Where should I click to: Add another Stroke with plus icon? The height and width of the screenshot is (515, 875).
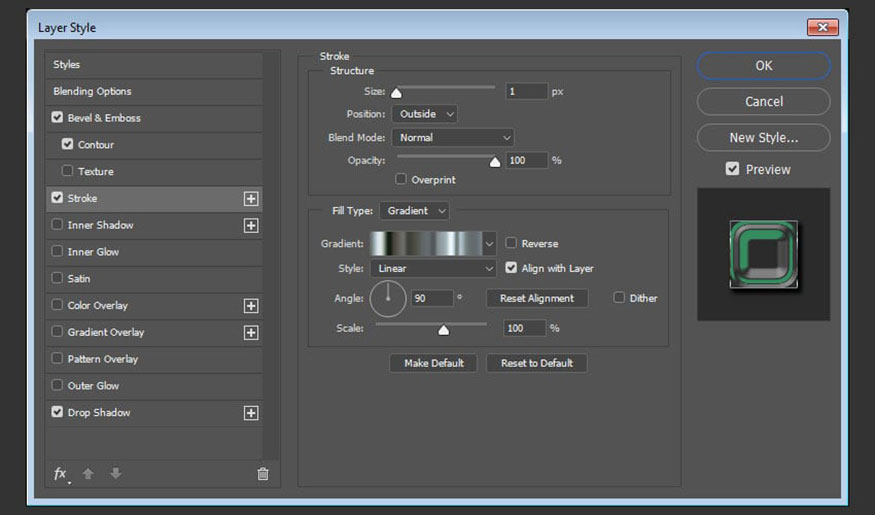coord(251,199)
